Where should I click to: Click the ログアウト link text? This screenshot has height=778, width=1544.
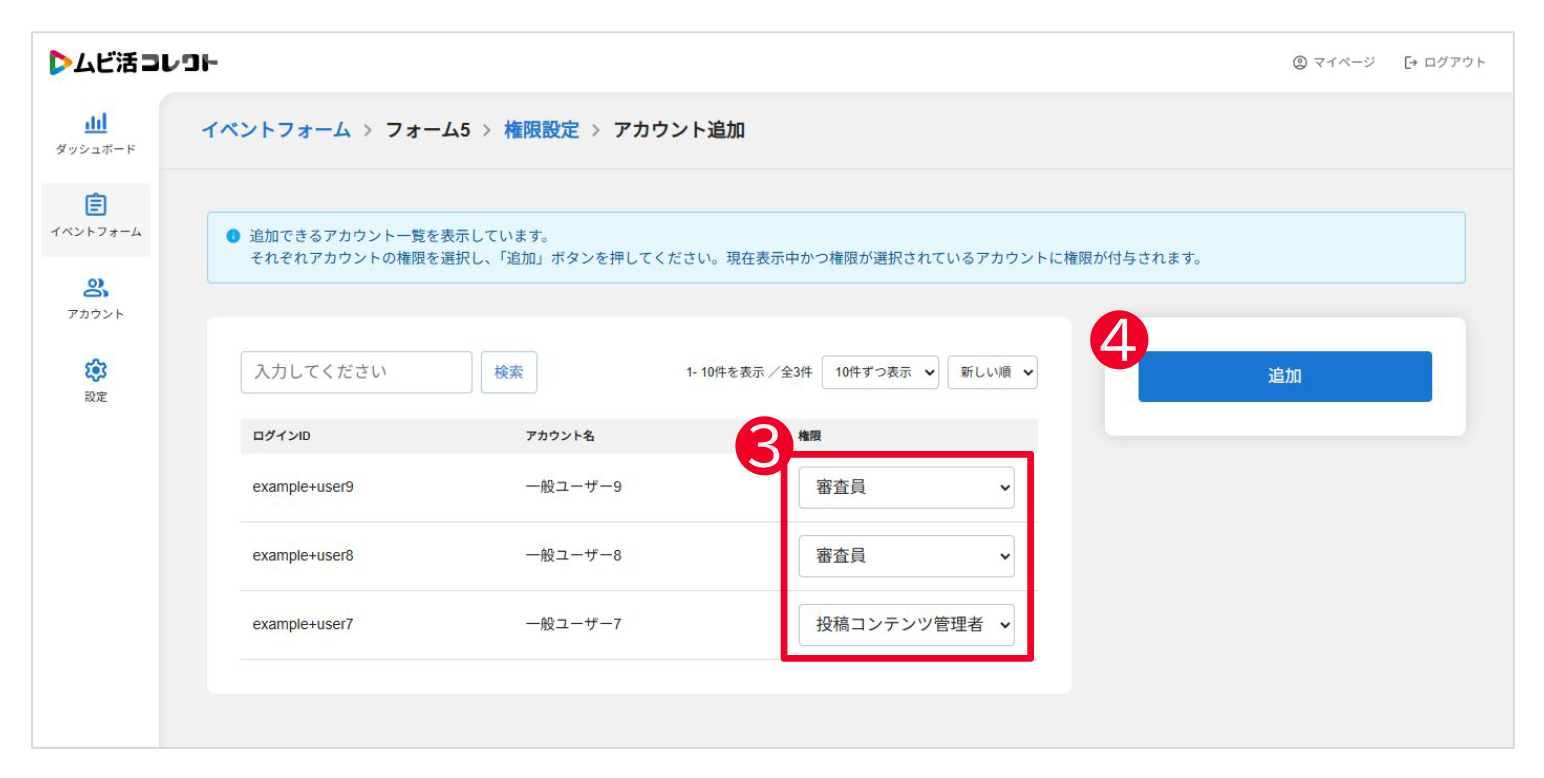(x=1455, y=63)
